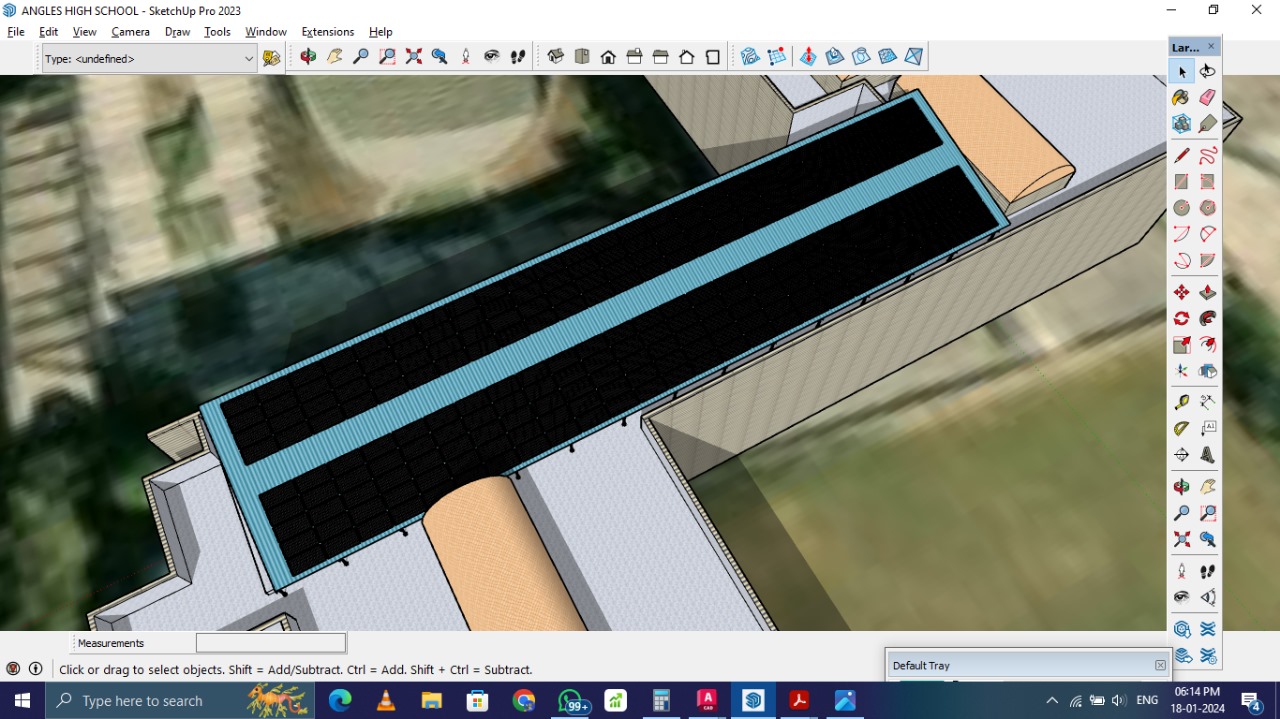Click the Measurements input box
Viewport: 1280px width, 719px height.
coord(271,643)
